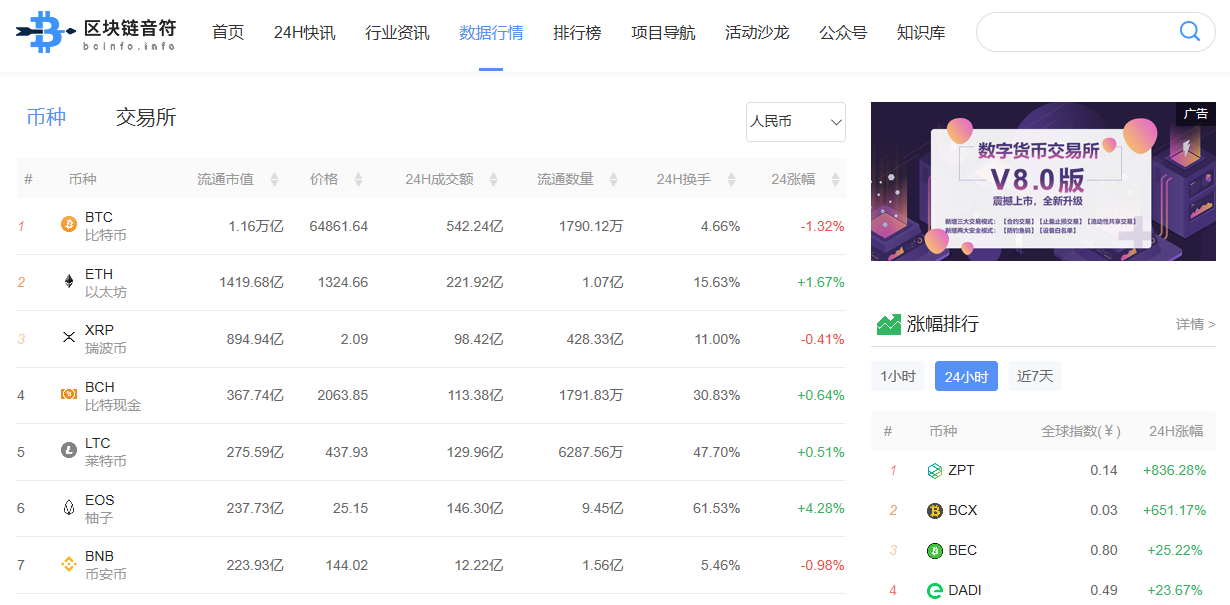Viewport: 1230px width, 605px height.
Task: Click the 瑞波币 coin name link
Action: tap(106, 348)
